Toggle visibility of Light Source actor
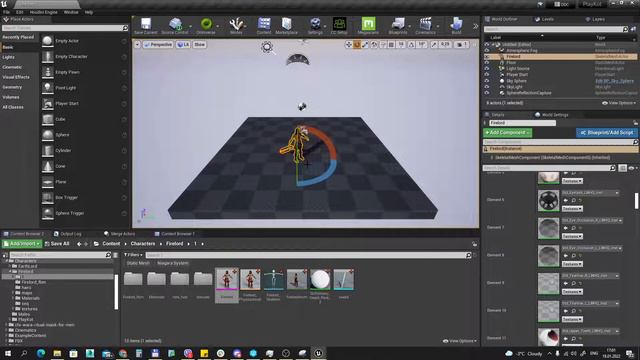640x360 pixels. tap(487, 69)
